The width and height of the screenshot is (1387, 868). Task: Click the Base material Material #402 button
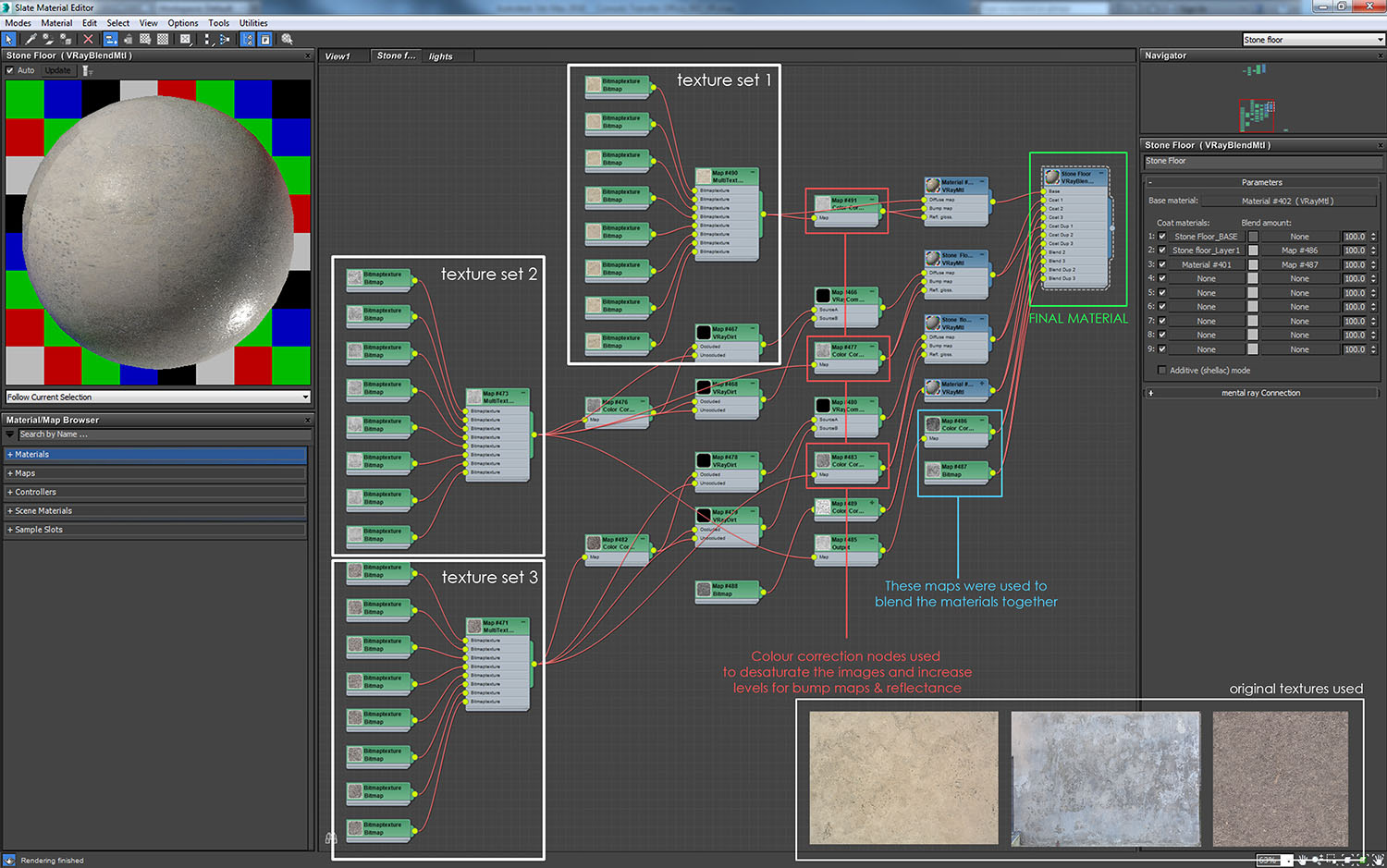point(1286,201)
